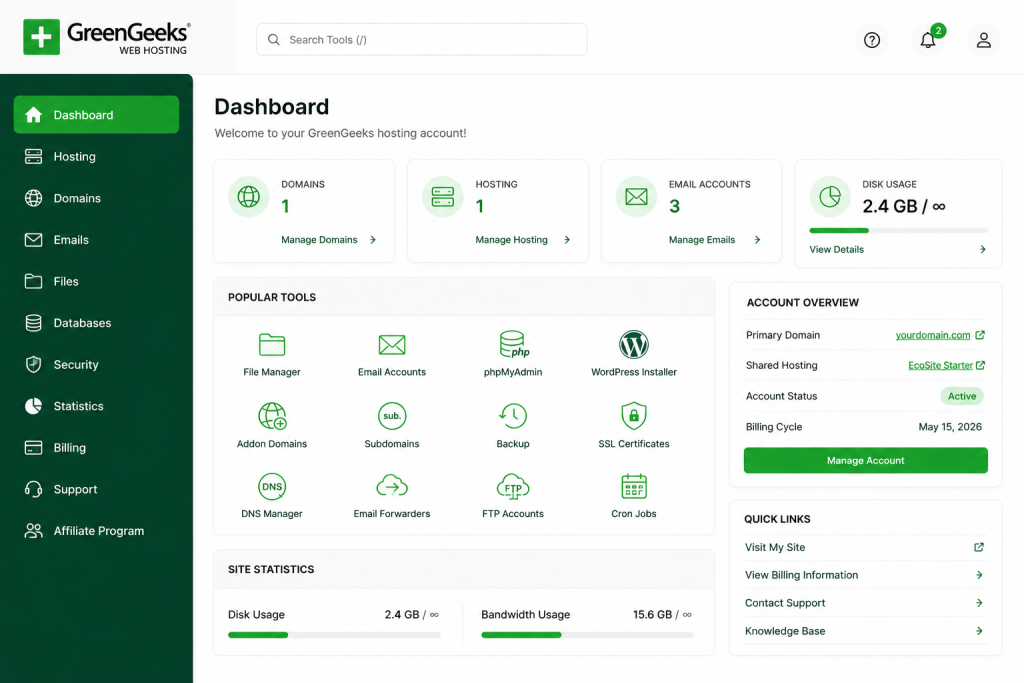The width and height of the screenshot is (1024, 683).
Task: Click arrow beside Knowledge Base
Action: click(979, 631)
